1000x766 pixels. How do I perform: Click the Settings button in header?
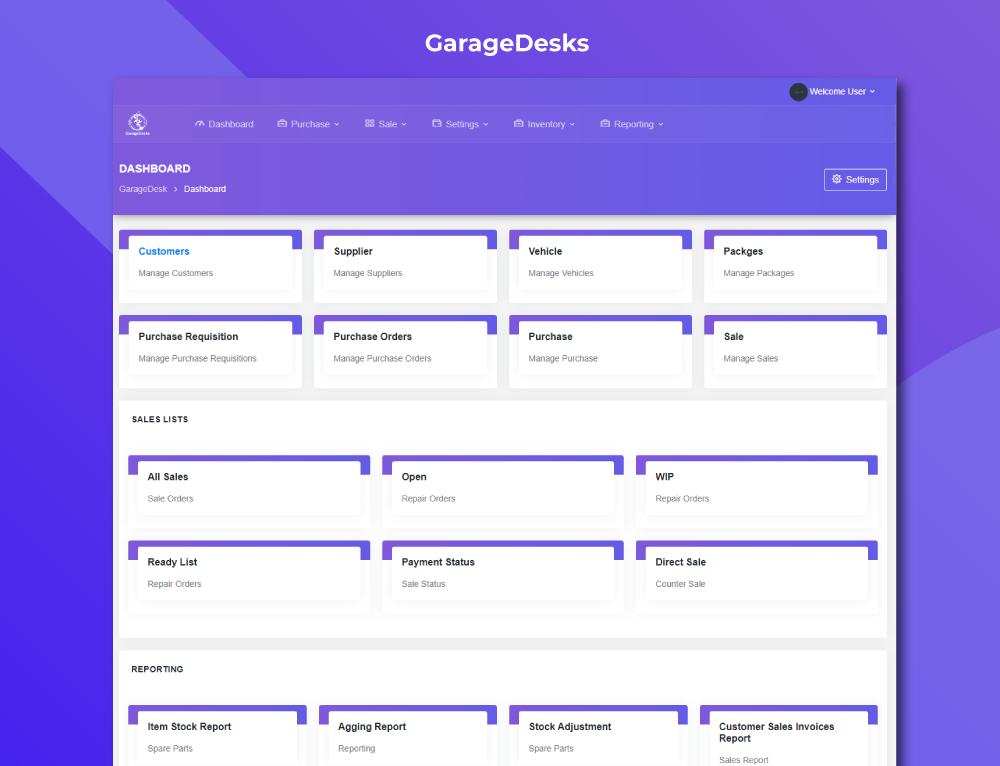[855, 180]
